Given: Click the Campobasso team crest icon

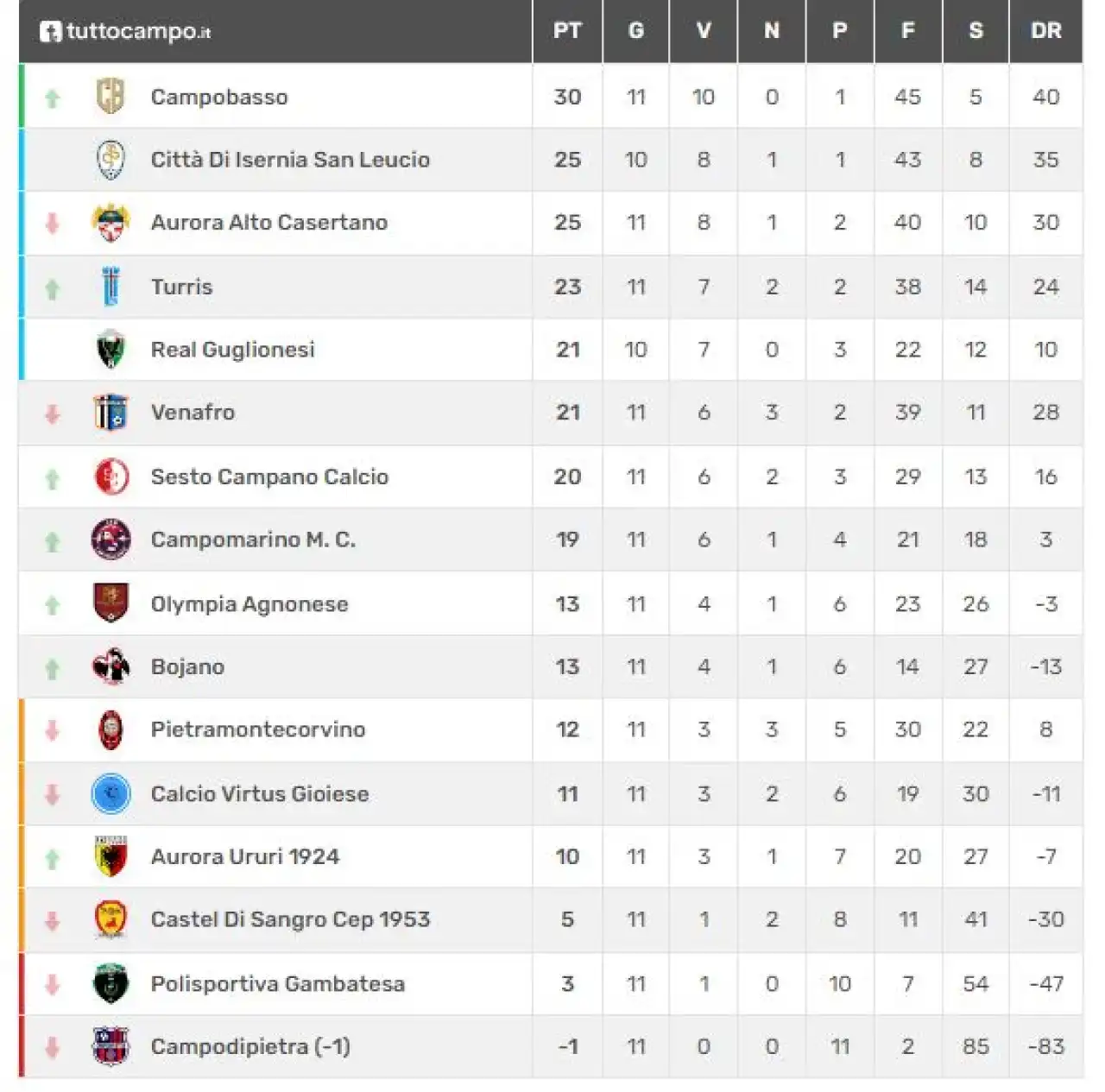Looking at the screenshot, I should tap(110, 96).
